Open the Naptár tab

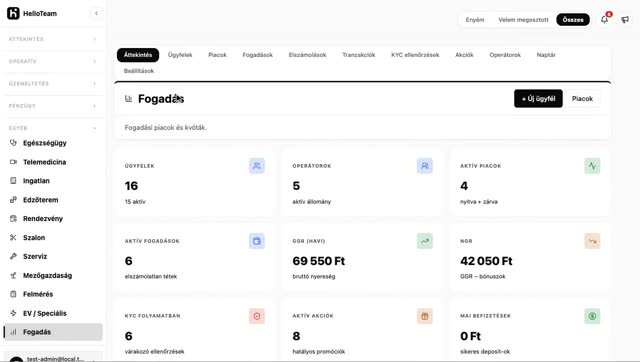546,55
